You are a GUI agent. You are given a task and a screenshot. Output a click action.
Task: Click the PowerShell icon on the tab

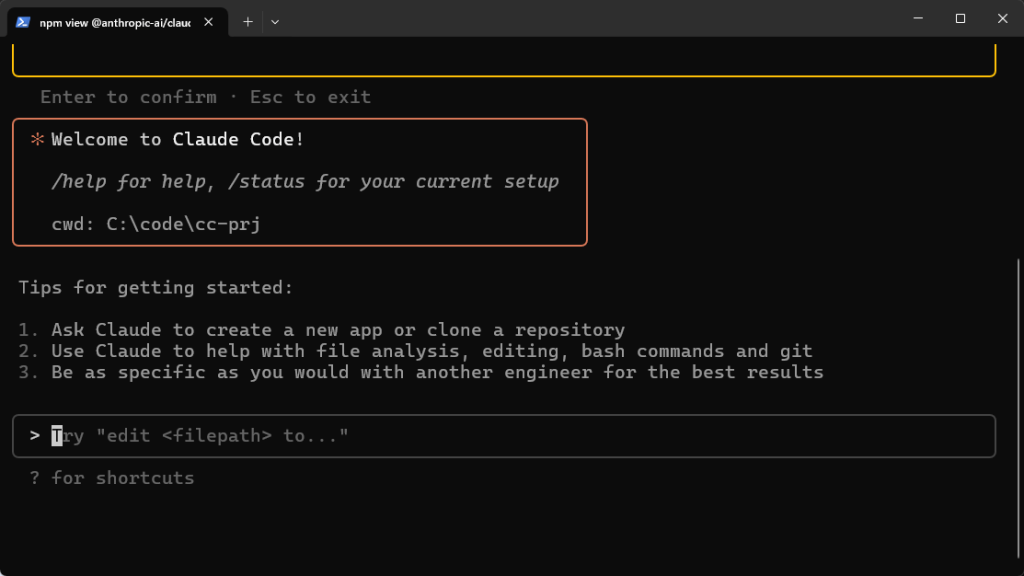[23, 22]
